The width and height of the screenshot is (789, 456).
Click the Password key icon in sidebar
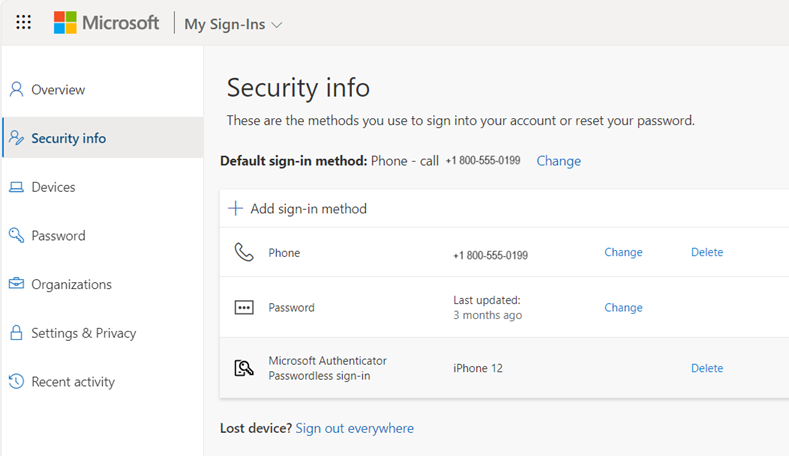point(16,236)
